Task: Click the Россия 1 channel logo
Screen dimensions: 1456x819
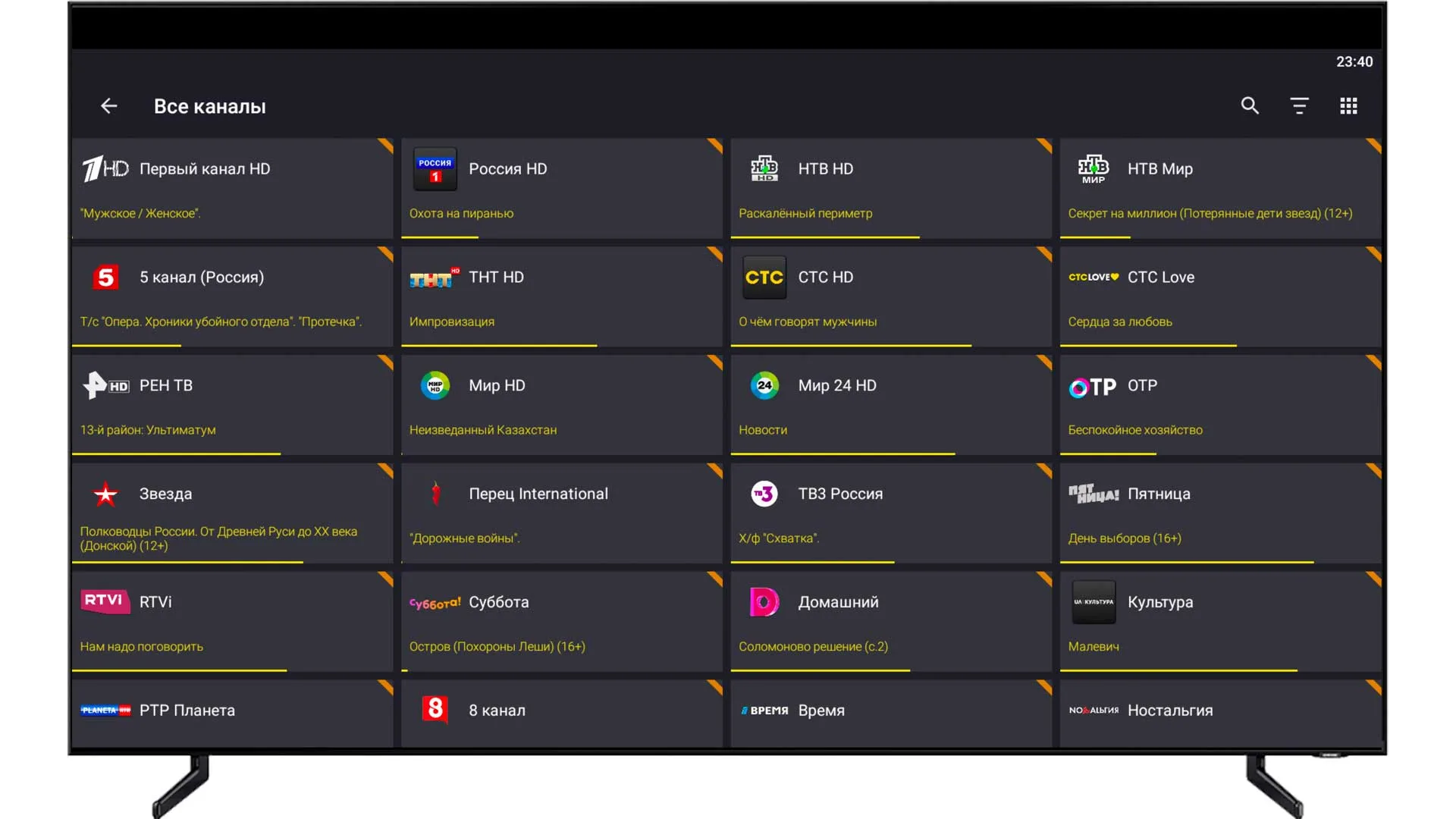Action: click(x=435, y=169)
